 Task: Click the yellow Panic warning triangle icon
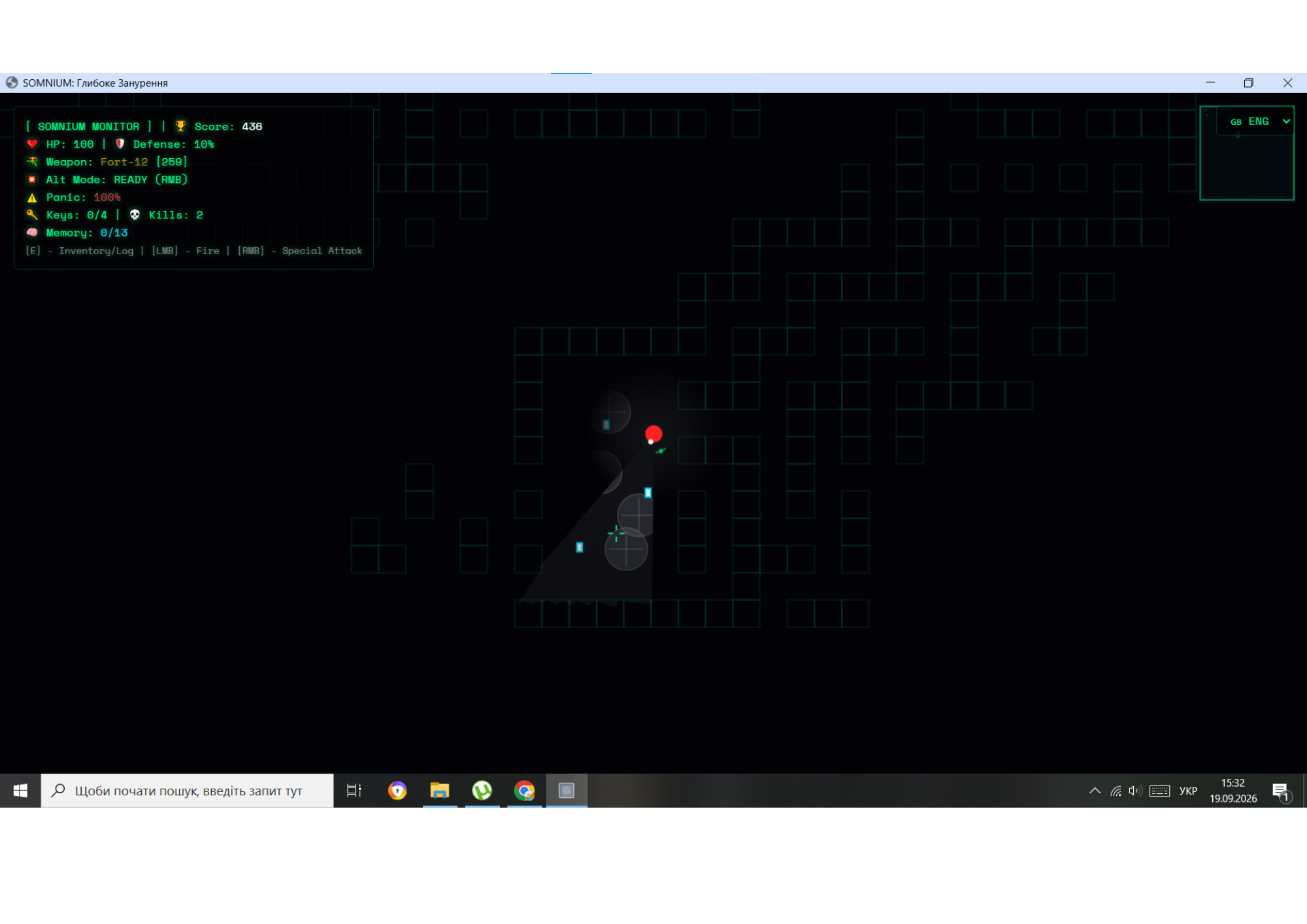tap(32, 197)
